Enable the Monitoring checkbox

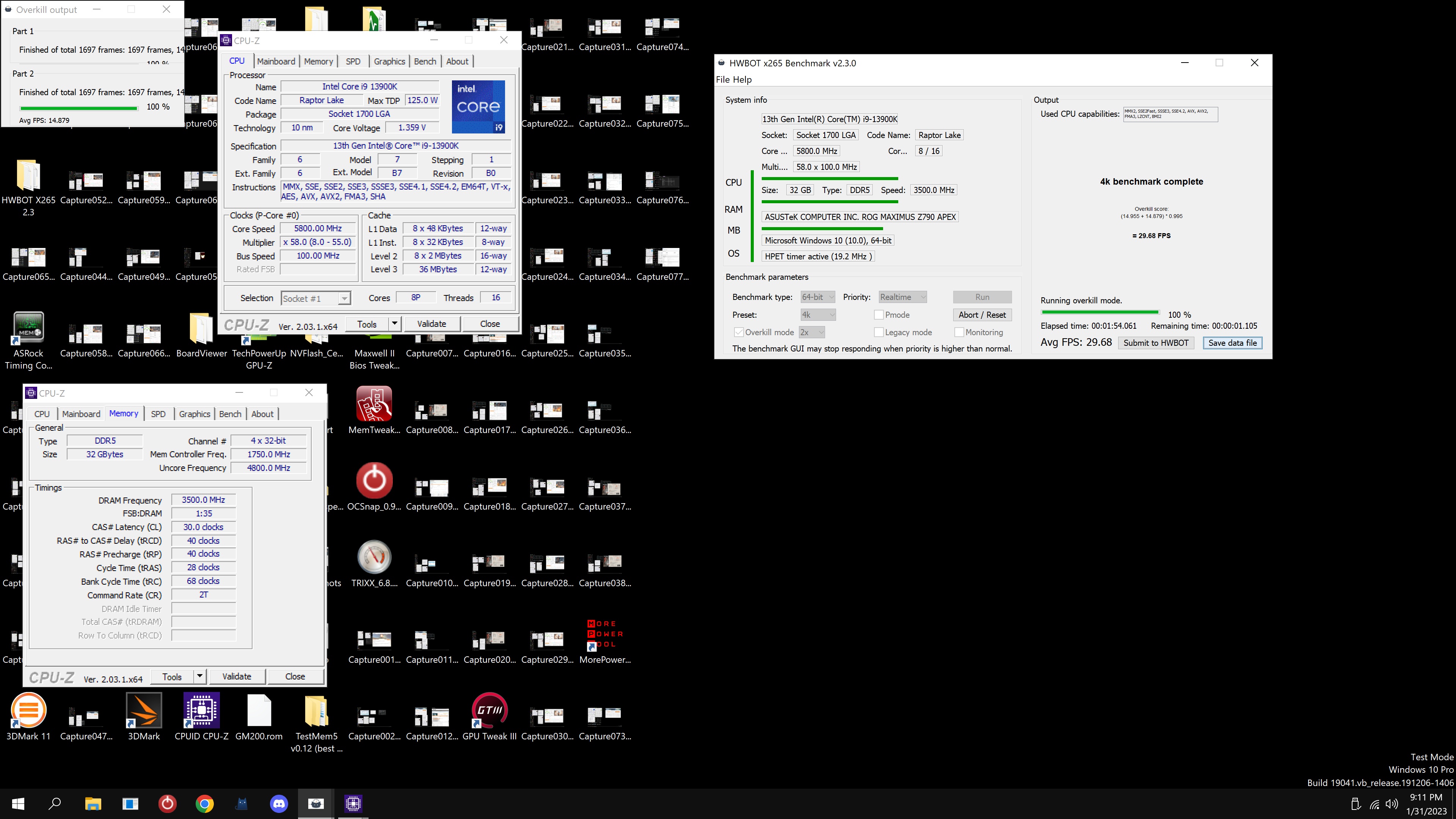pyautogui.click(x=959, y=333)
